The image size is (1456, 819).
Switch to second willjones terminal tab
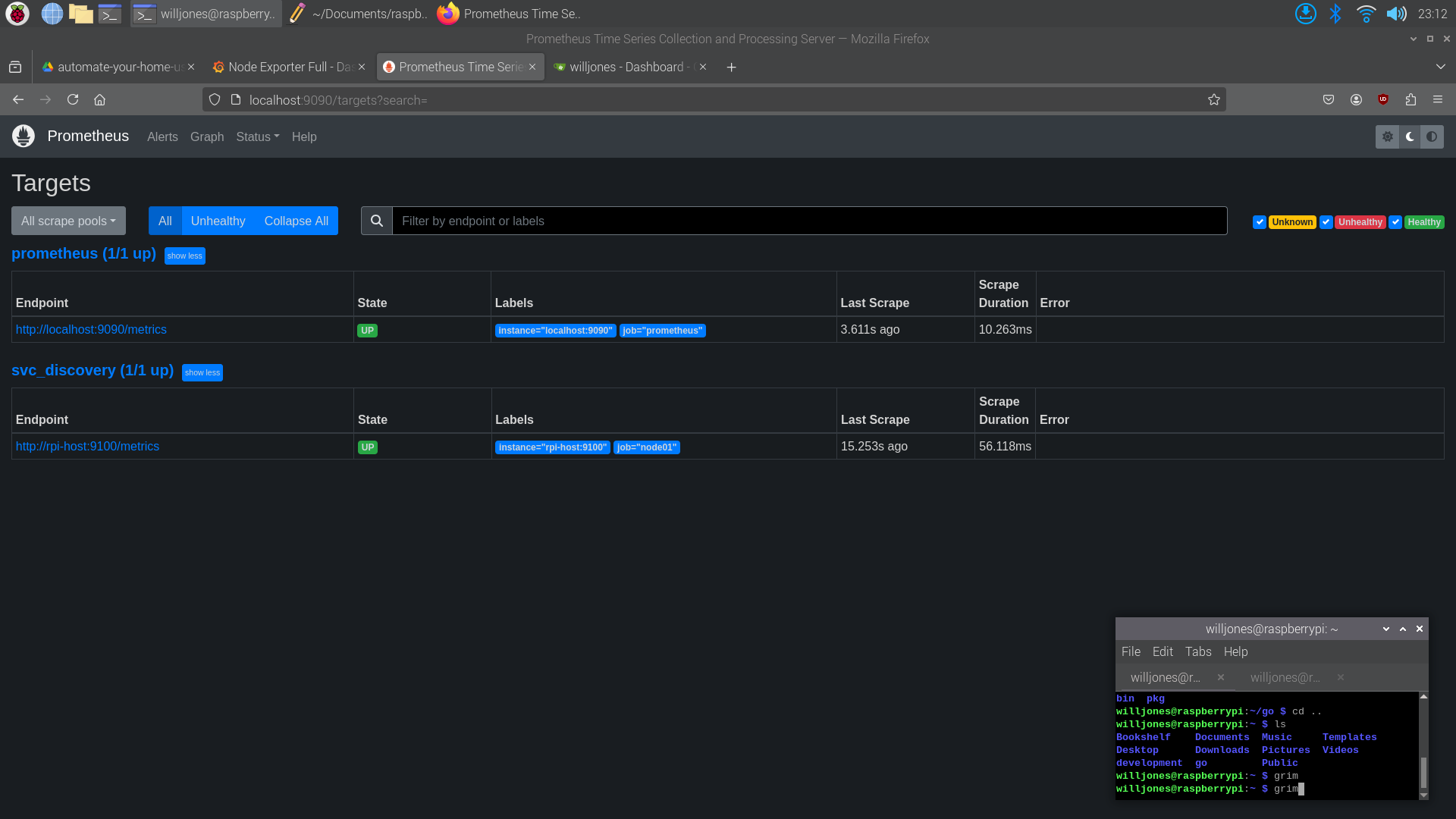pos(1285,677)
